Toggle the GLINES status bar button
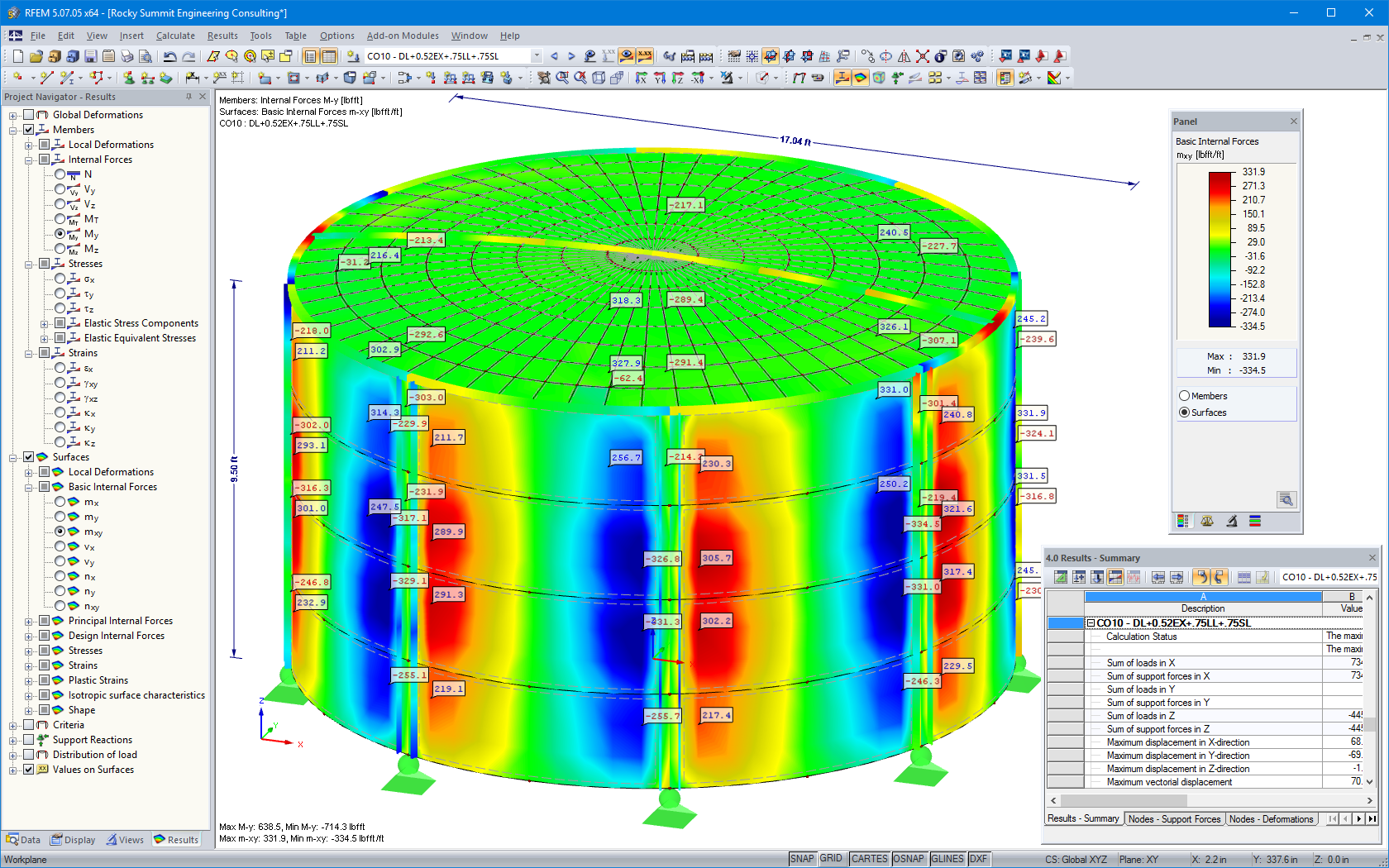1389x868 pixels. click(x=947, y=859)
